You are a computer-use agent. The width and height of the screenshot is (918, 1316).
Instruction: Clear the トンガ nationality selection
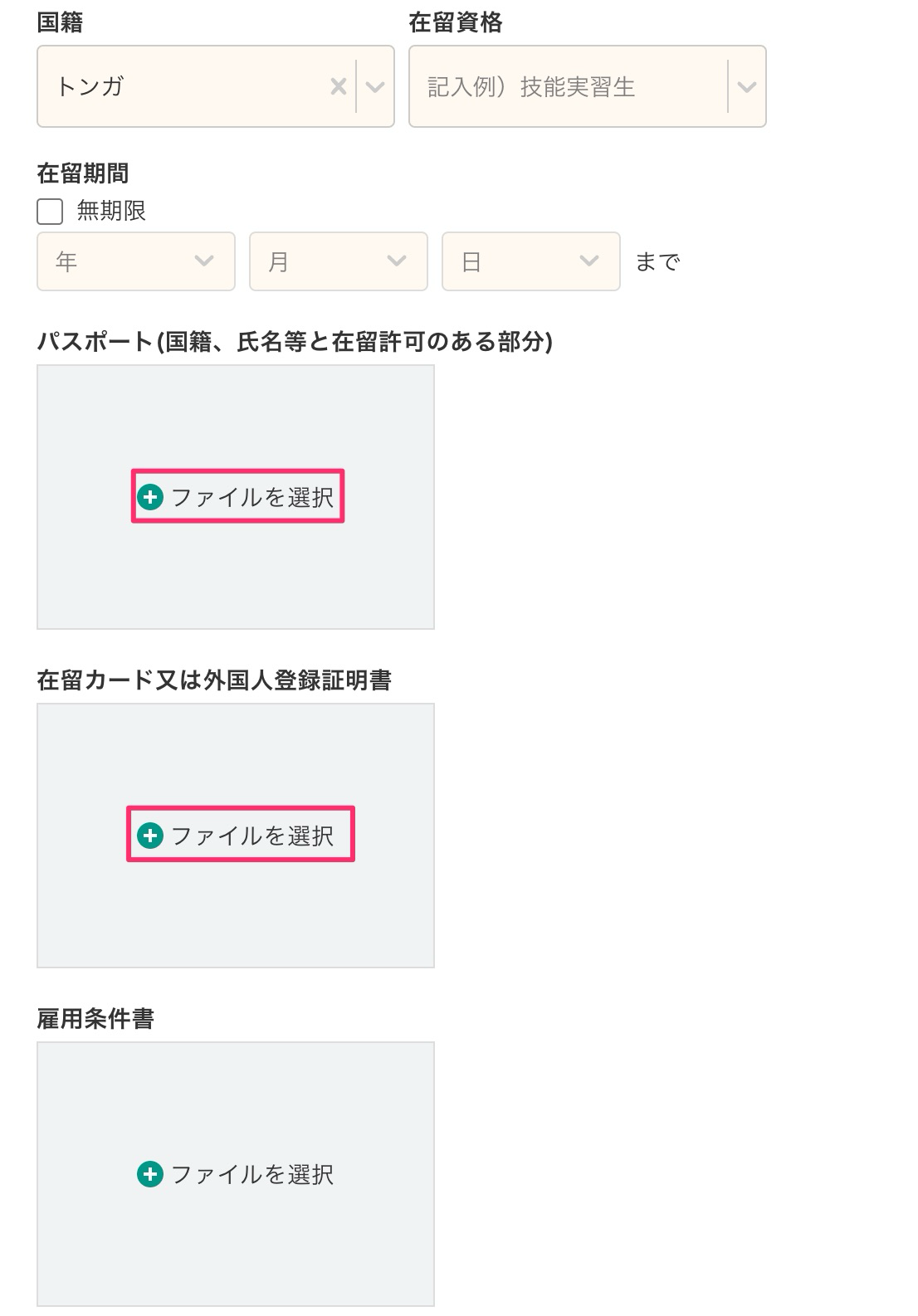click(338, 86)
